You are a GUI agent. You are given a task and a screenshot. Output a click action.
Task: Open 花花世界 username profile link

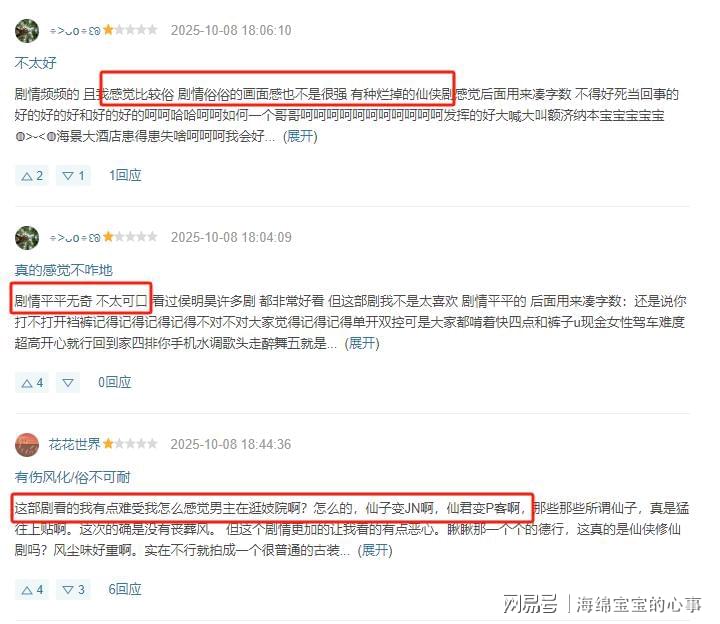(74, 444)
